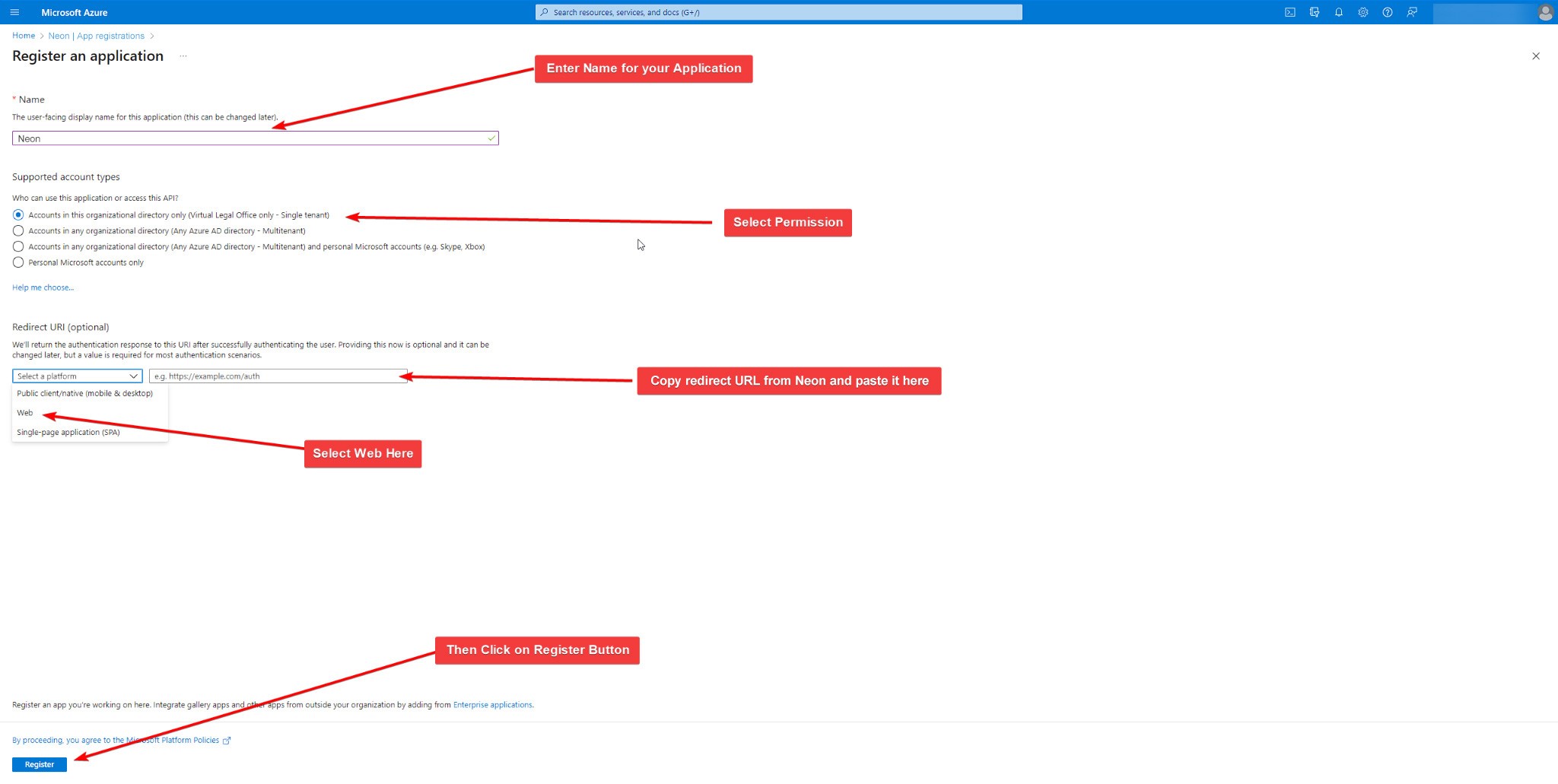Open the more options ellipsis beside title
Viewport: 1558px width, 784px height.
click(183, 56)
